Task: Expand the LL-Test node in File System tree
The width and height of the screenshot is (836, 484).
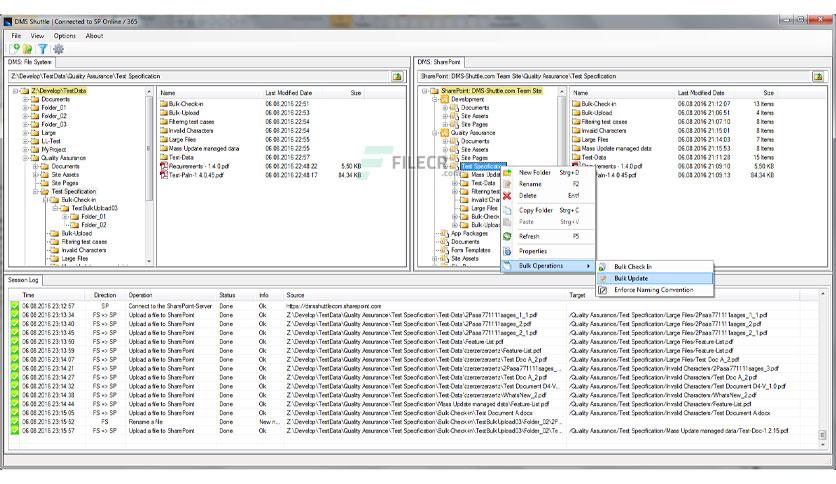Action: 25,141
